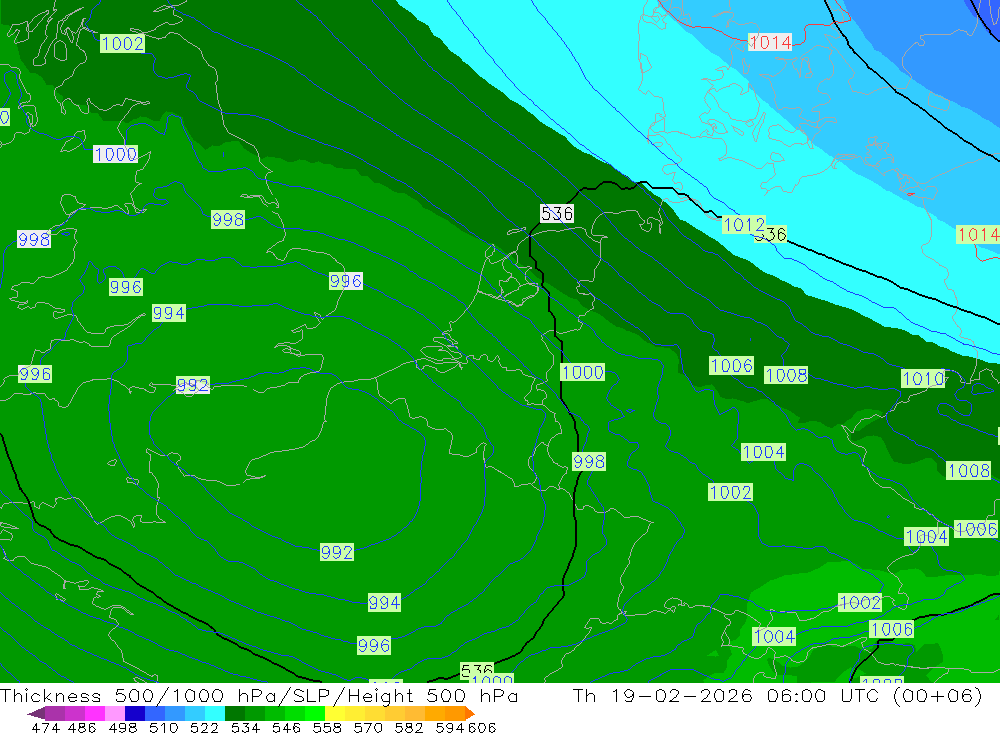
Task: Click the 1000 label on the black 536 contour
Action: click(582, 372)
